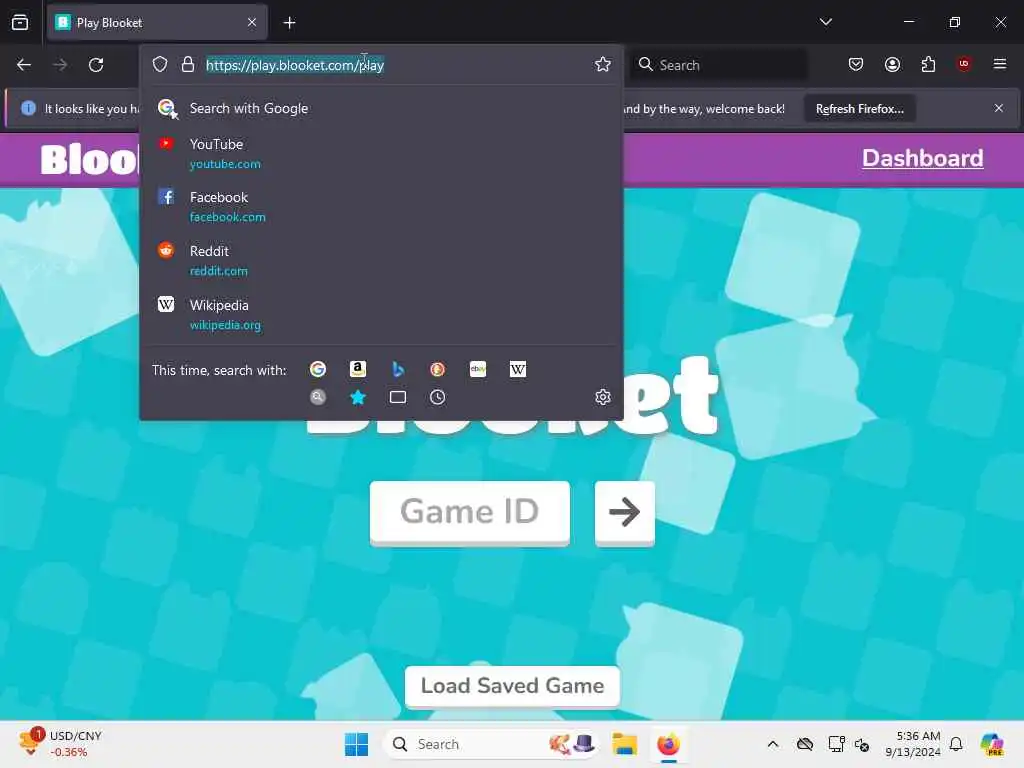Open the network and display tray icon
The width and height of the screenshot is (1024, 768).
tap(836, 744)
